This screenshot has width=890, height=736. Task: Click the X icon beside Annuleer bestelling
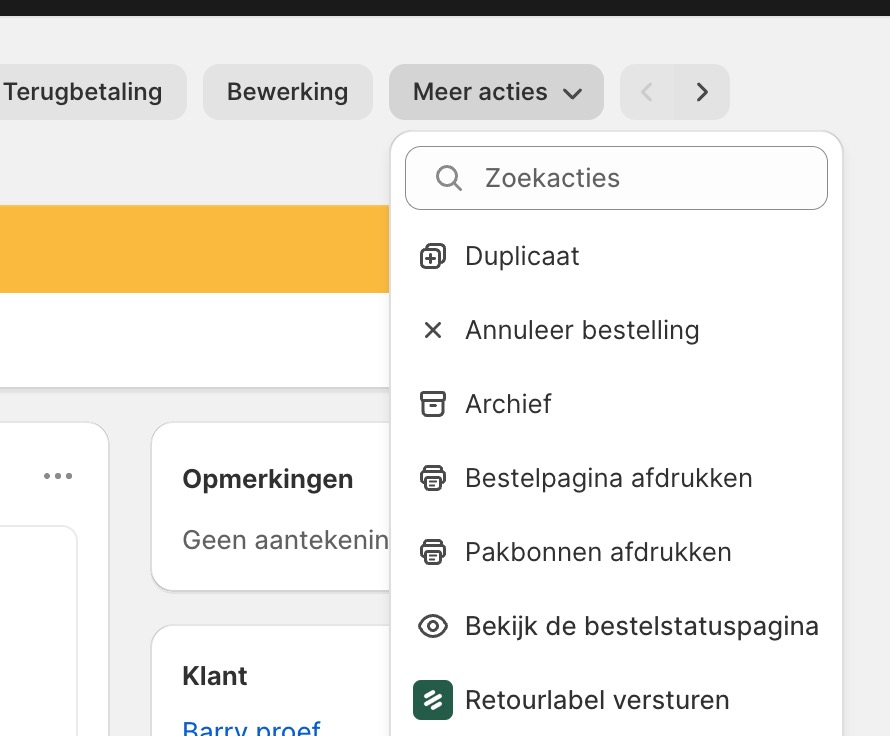432,330
